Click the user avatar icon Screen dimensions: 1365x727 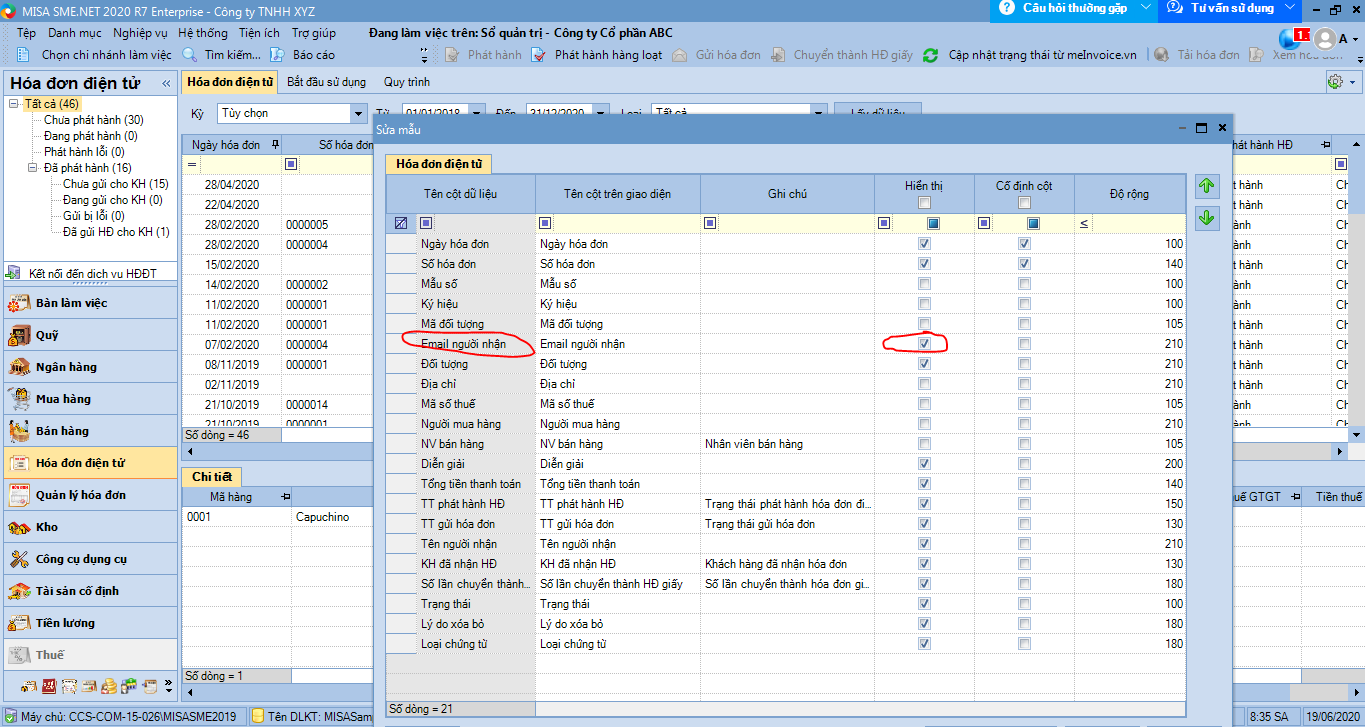coord(1325,39)
